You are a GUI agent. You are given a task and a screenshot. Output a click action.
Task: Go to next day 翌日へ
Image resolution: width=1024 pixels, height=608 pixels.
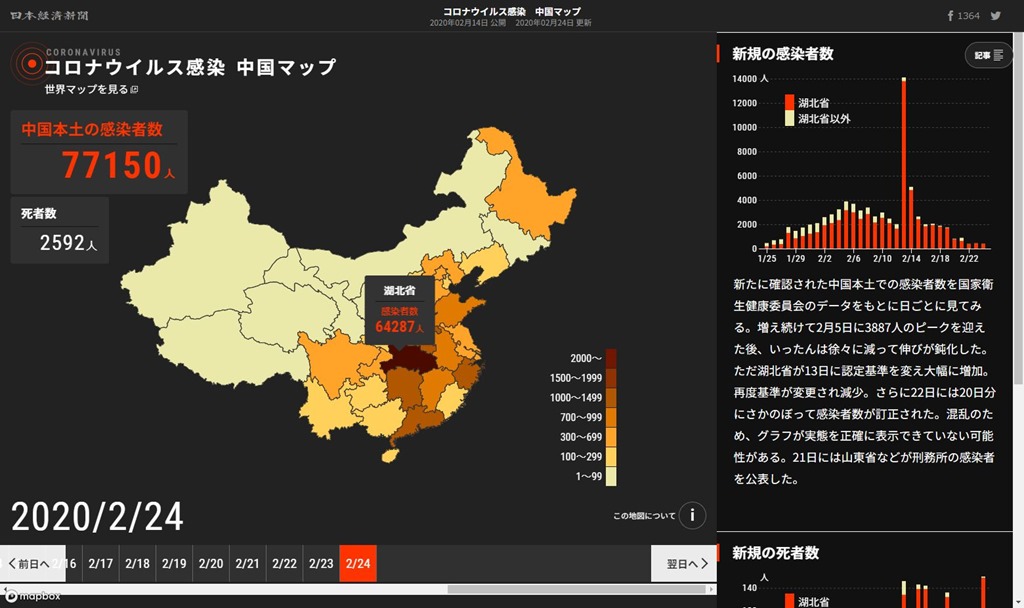click(x=684, y=564)
